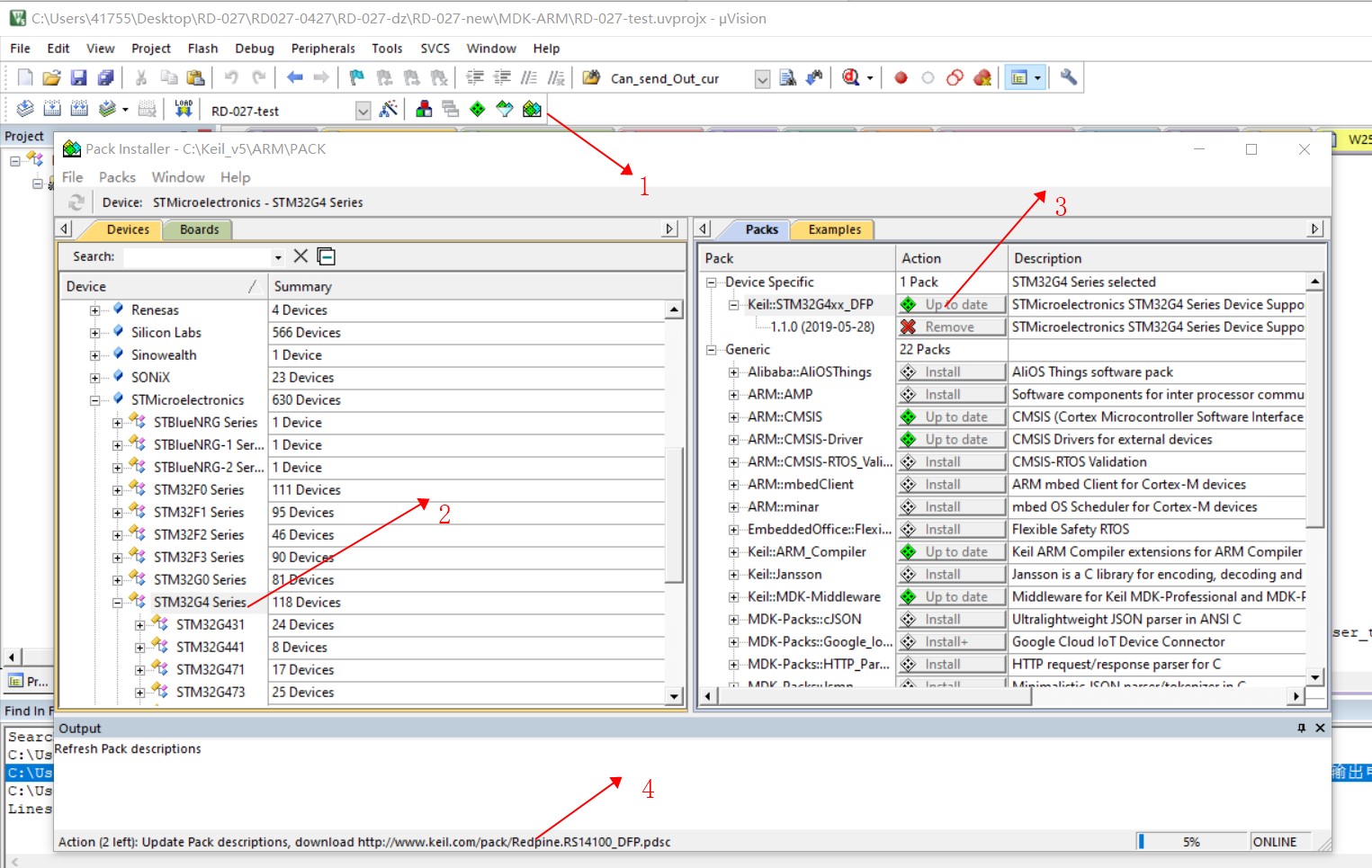Open the Search history dropdown arrow
The height and width of the screenshot is (868, 1372).
pos(278,257)
